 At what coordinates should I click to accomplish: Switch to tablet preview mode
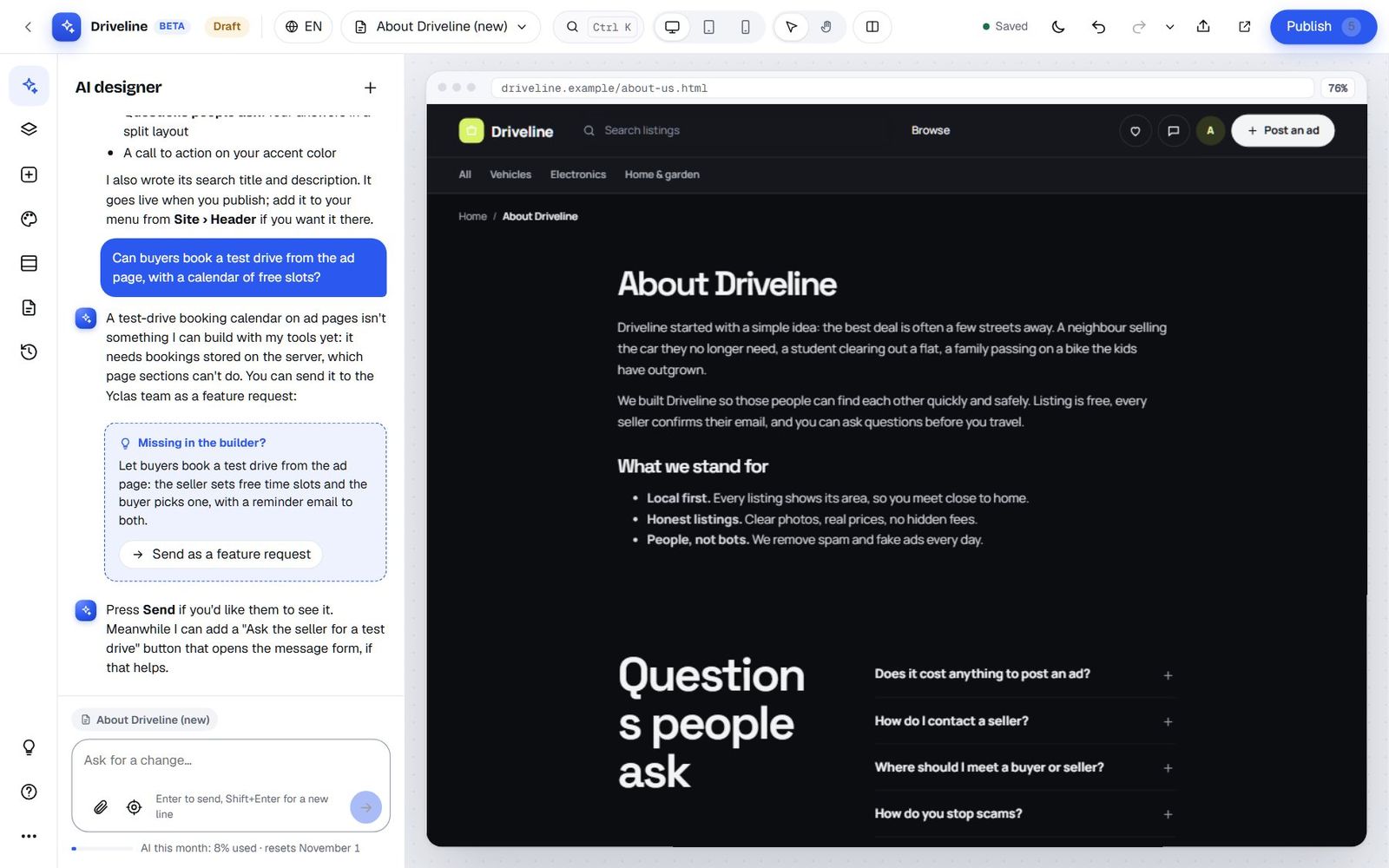[708, 27]
